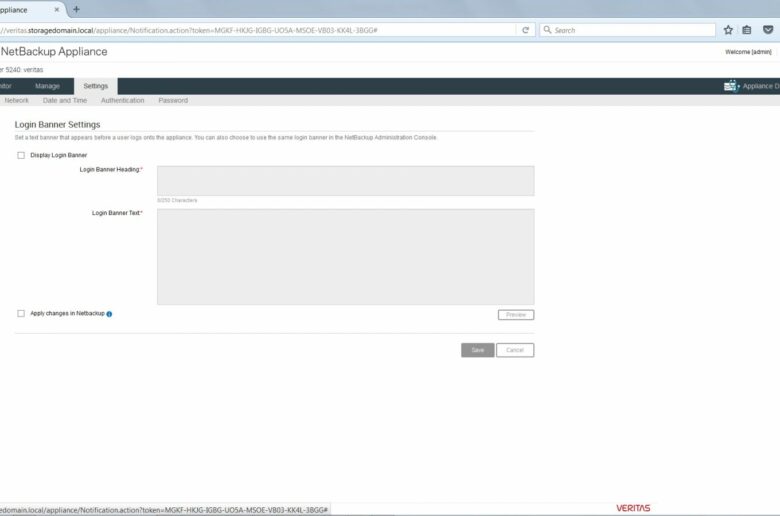Click the Save button
The height and width of the screenshot is (516, 780).
pos(478,350)
